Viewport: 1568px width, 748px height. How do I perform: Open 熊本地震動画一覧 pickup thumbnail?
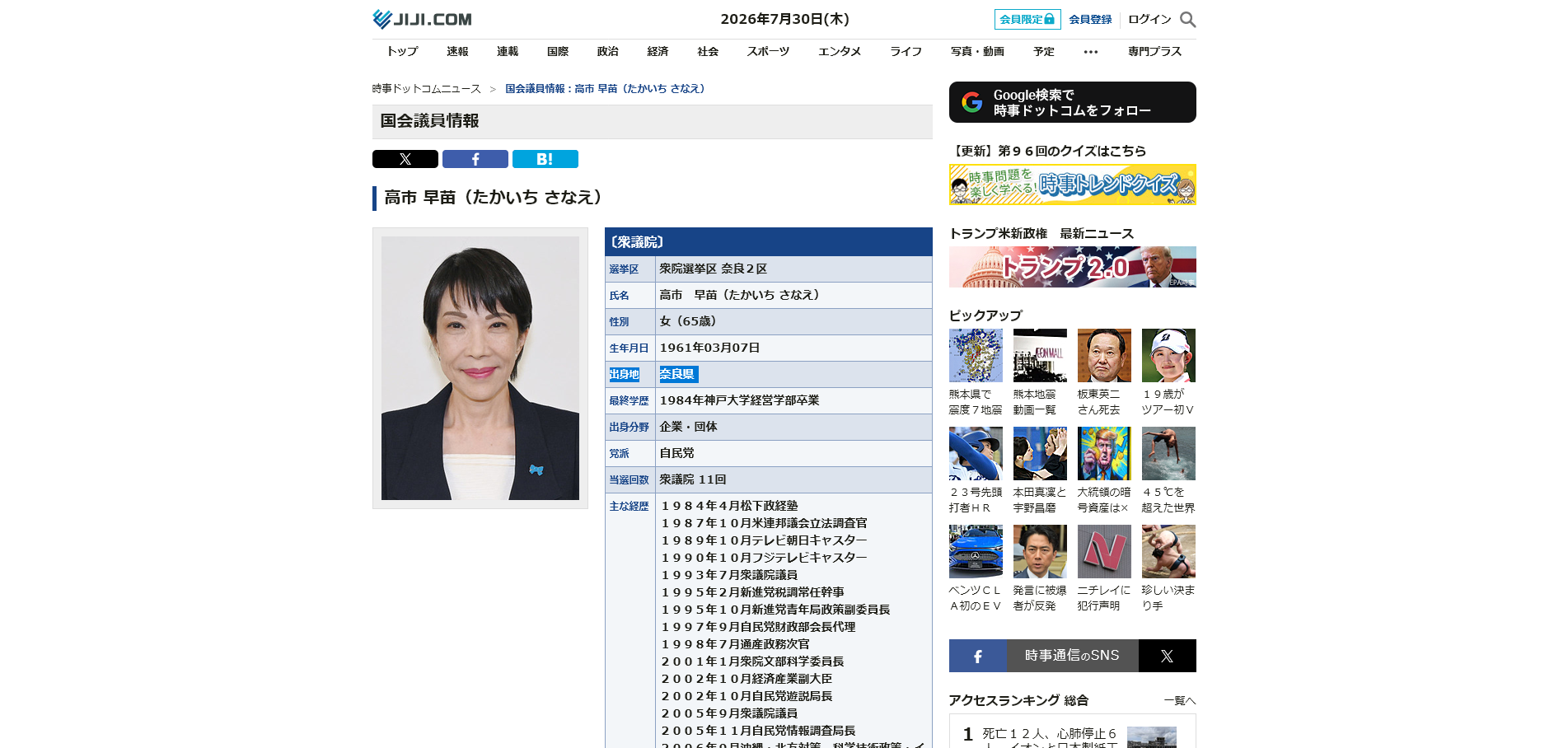tap(1040, 355)
